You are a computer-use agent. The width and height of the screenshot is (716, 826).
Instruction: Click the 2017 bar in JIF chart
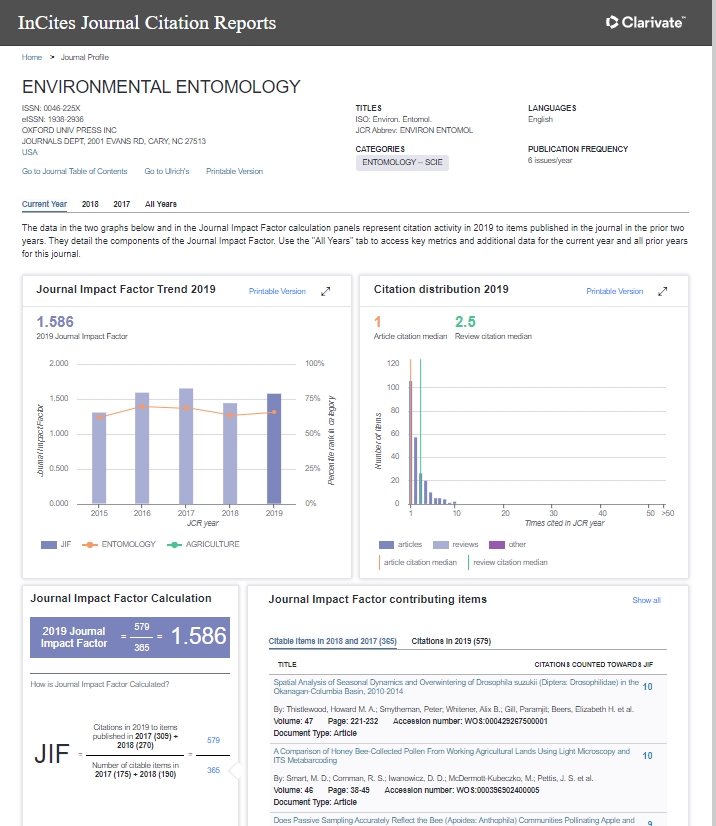click(186, 446)
